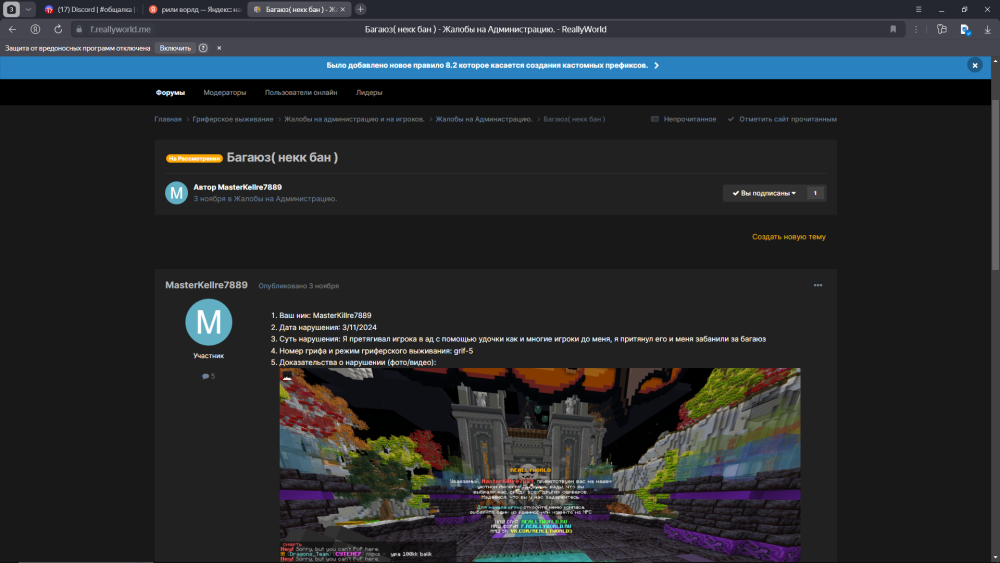Click the author avatar in topic header
Screen dimensions: 1000x563
tap(177, 193)
